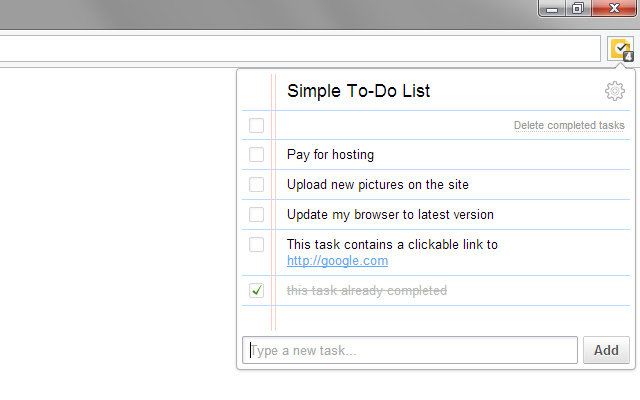Click the Add button
640x400 pixels.
tap(606, 350)
